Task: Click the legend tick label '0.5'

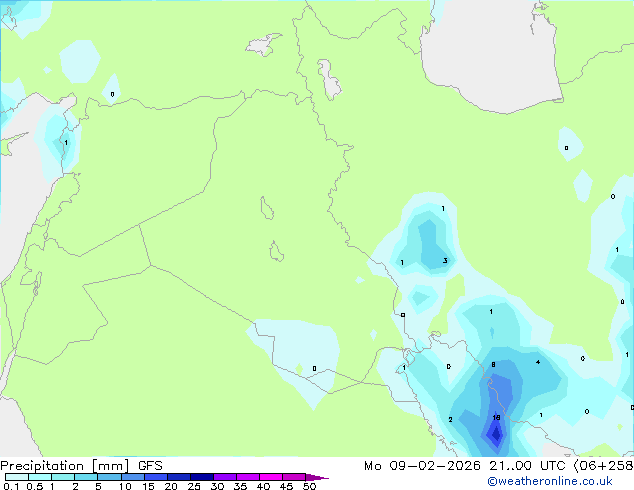Action: point(35,486)
